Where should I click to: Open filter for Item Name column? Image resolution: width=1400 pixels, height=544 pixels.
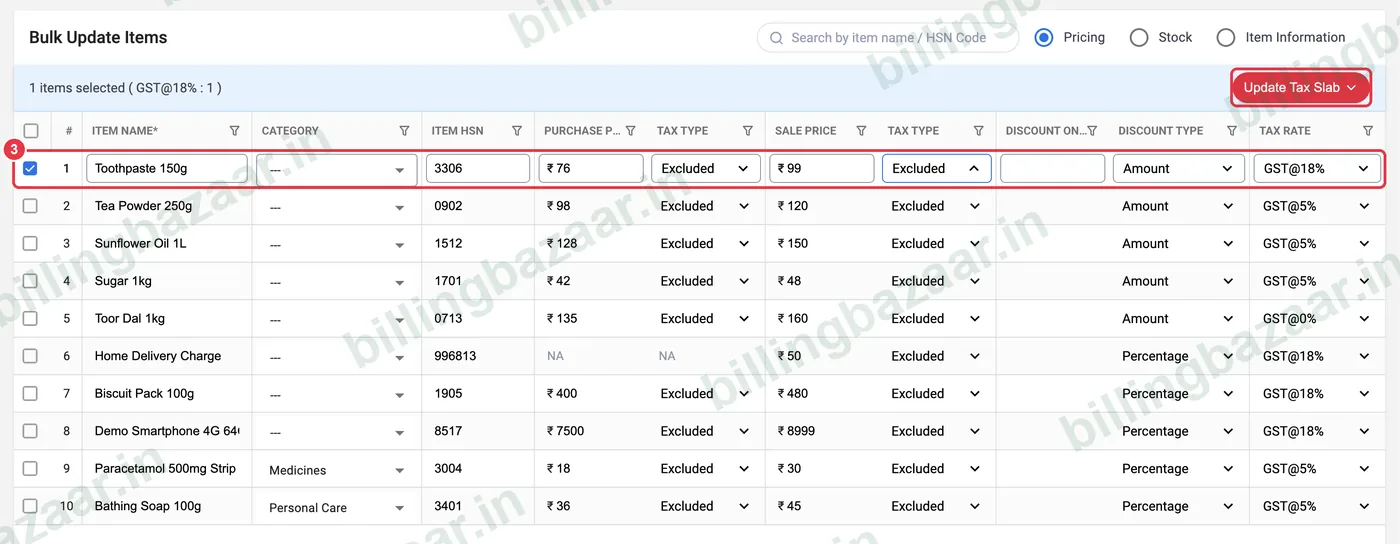coord(234,131)
